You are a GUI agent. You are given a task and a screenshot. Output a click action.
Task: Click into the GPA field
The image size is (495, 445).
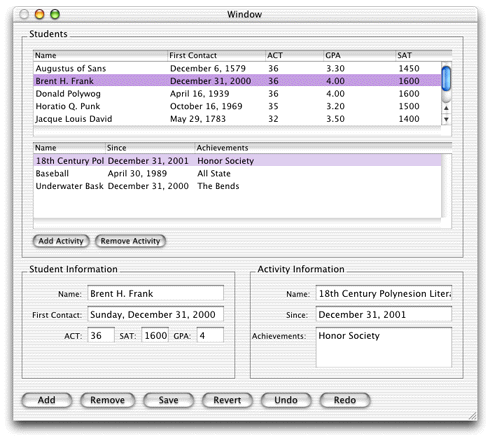(210, 335)
